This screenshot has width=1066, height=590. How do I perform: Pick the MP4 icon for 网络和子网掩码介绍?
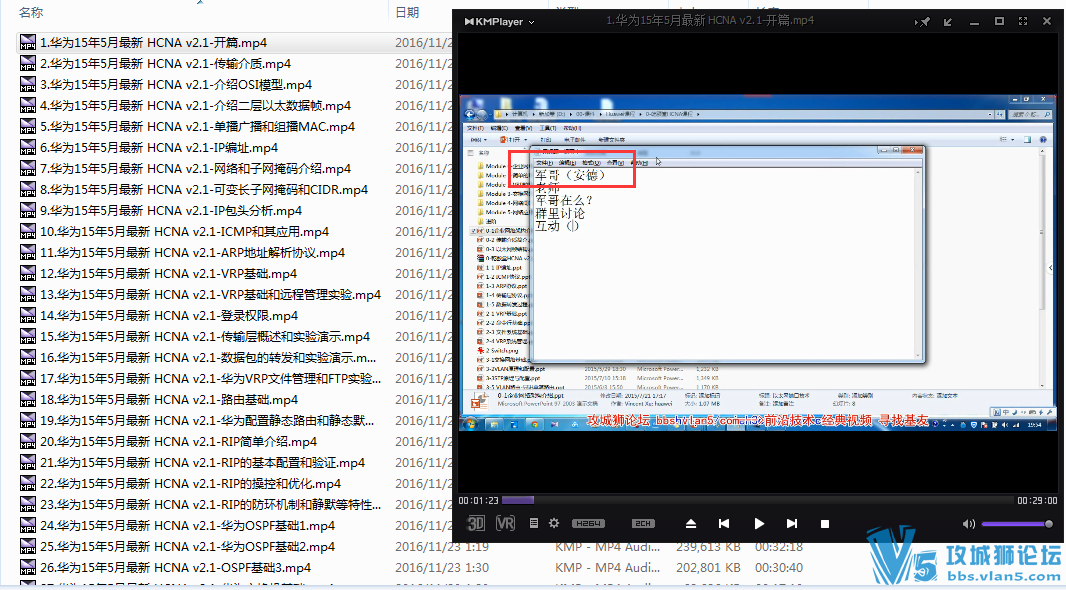[28, 169]
